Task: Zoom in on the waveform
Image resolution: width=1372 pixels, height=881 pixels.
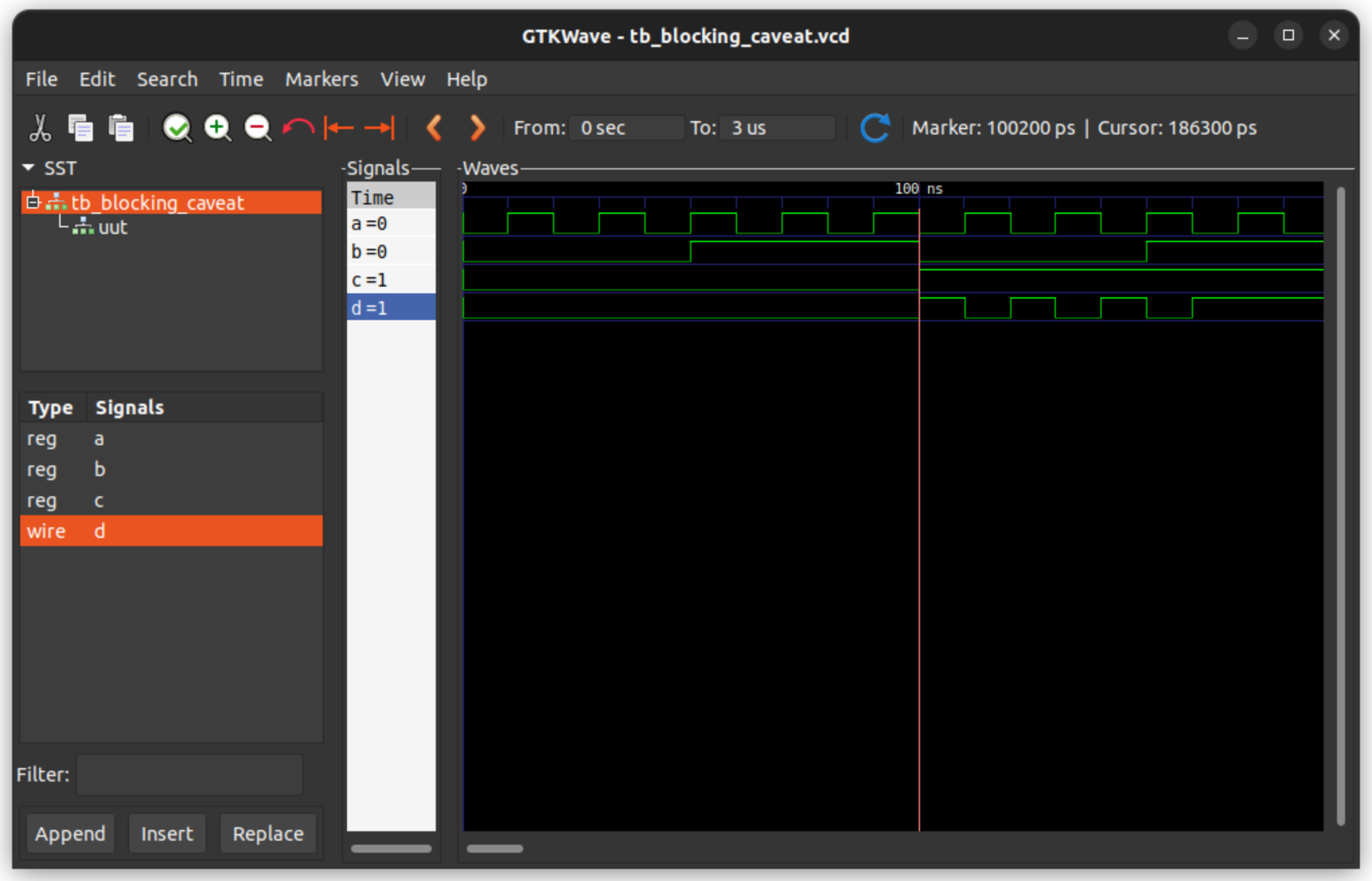Action: pos(217,127)
